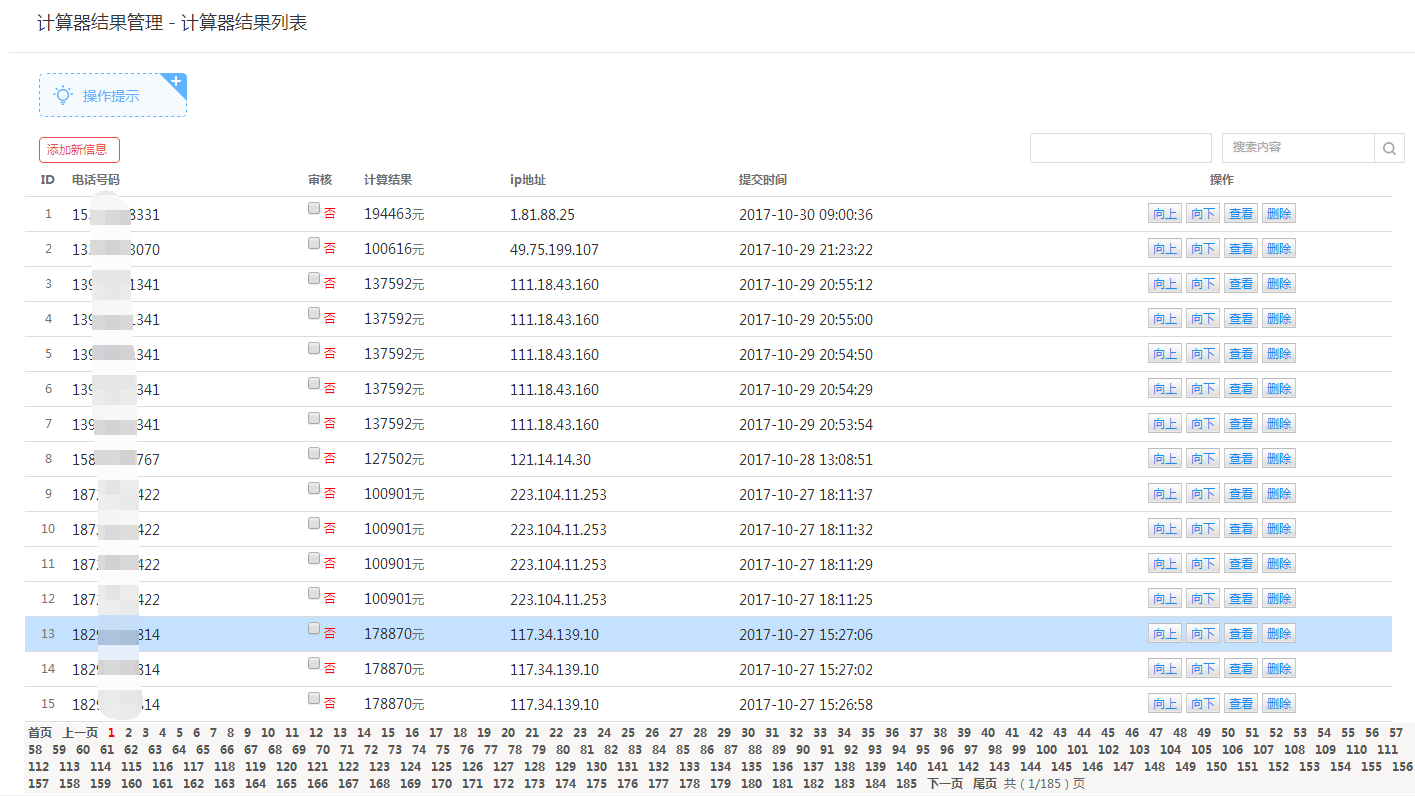Jump to 尾页 last page link
The image size is (1415, 796).
click(985, 783)
